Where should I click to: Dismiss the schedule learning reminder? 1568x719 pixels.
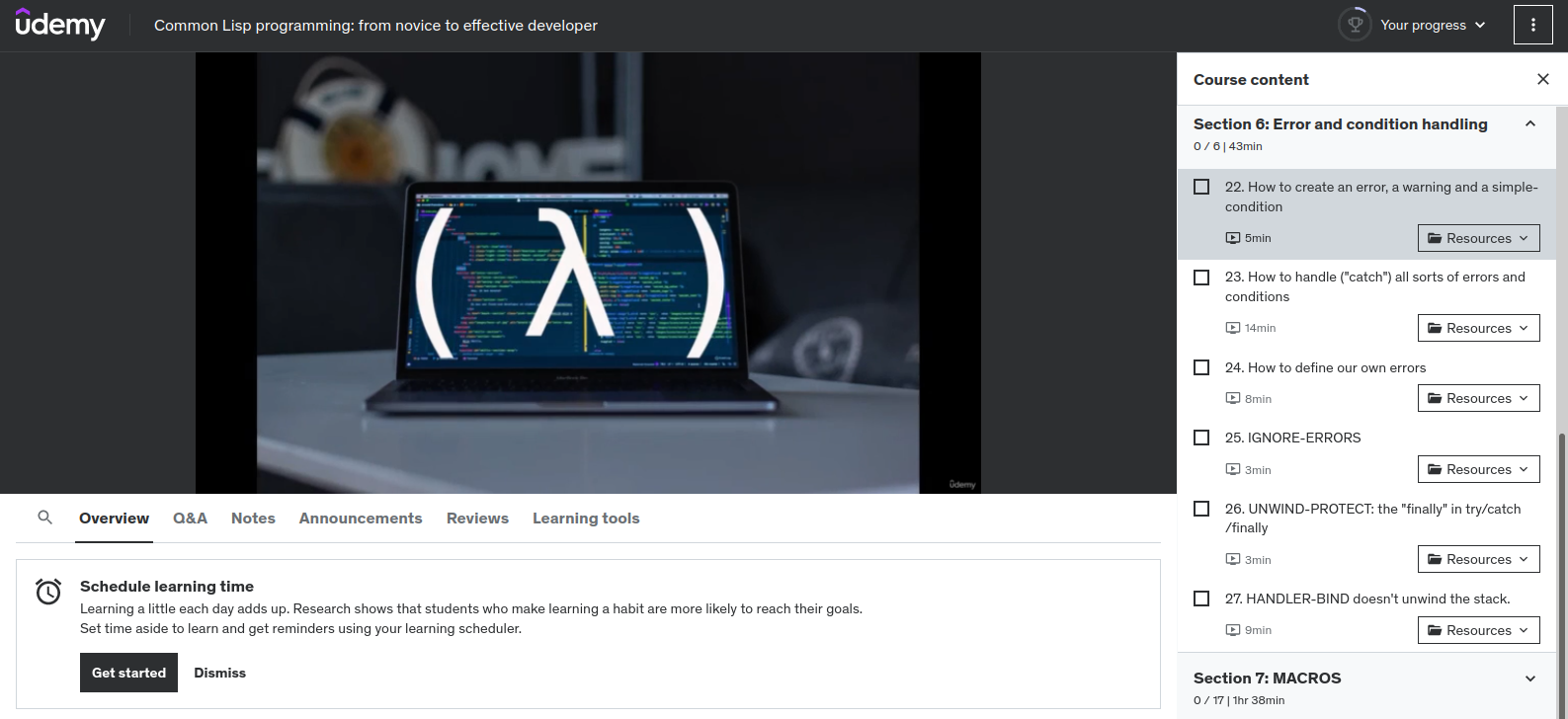coord(219,673)
